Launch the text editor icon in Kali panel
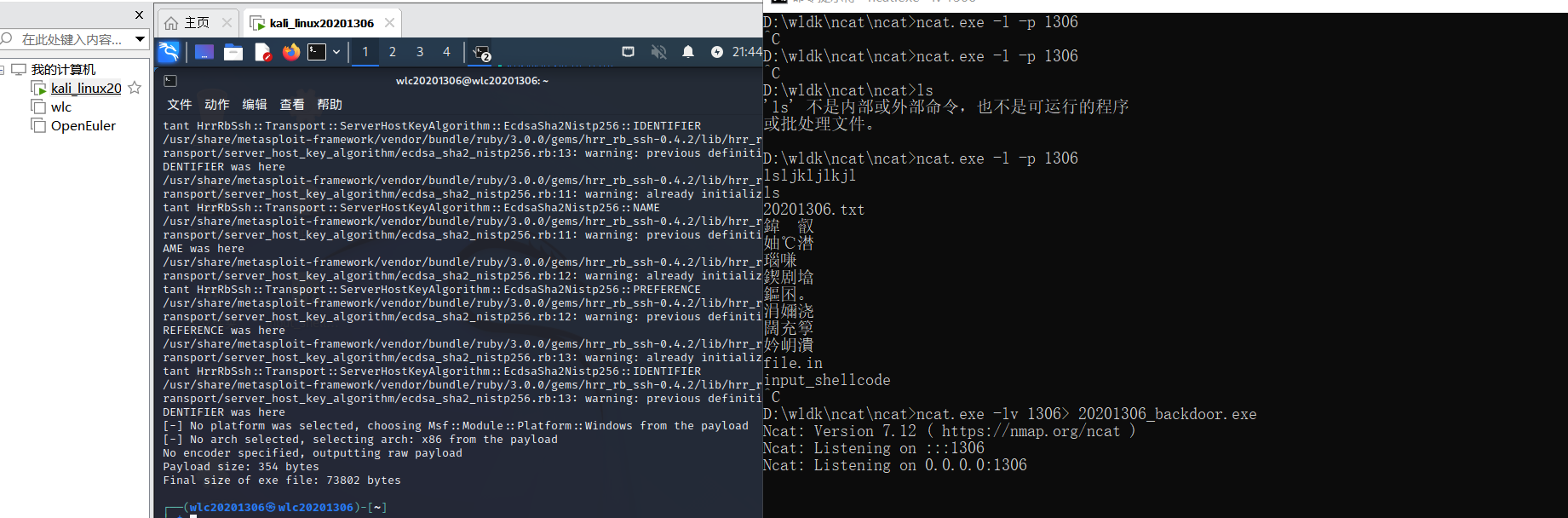This screenshot has height=518, width=1568. click(263, 53)
